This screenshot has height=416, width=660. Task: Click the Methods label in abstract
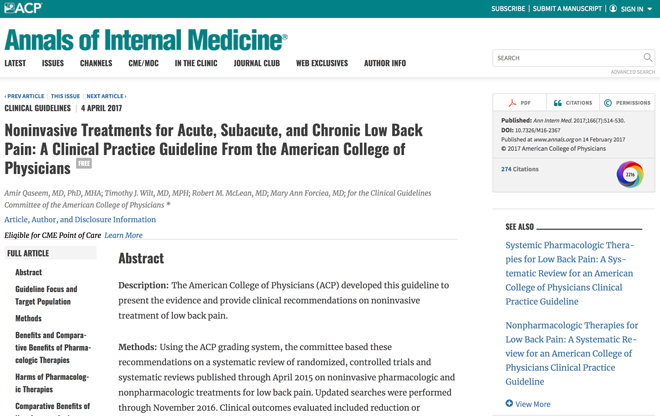pyautogui.click(x=138, y=347)
